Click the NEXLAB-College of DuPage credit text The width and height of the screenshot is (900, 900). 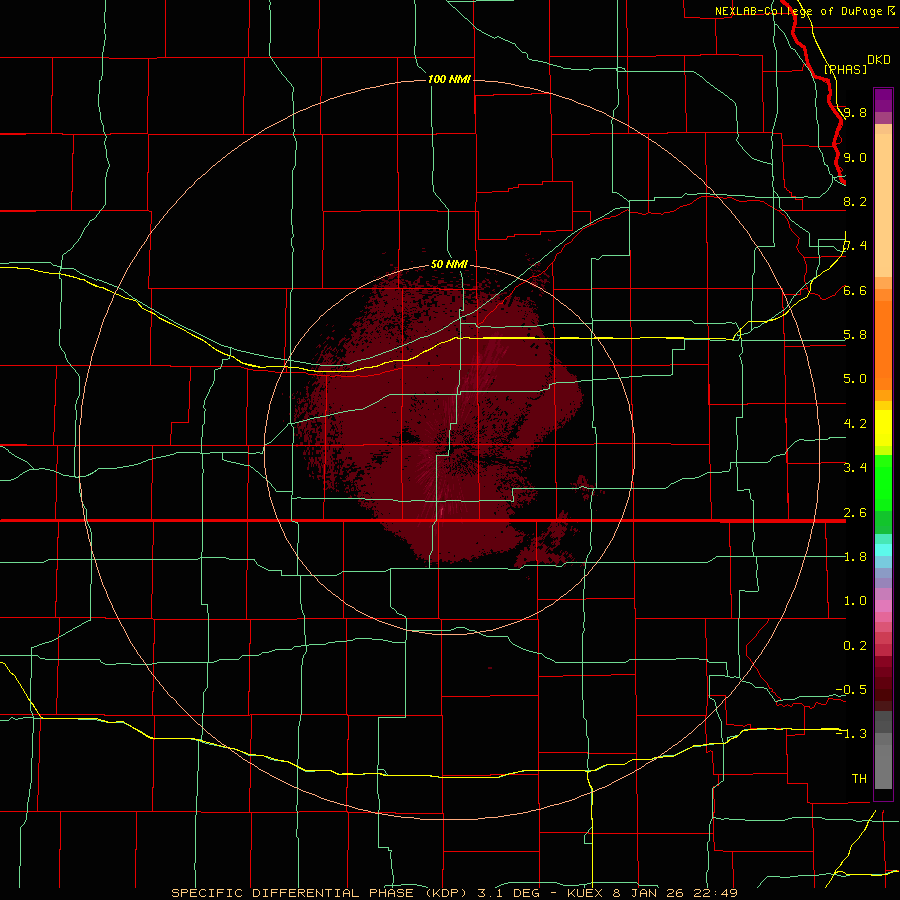[x=799, y=11]
